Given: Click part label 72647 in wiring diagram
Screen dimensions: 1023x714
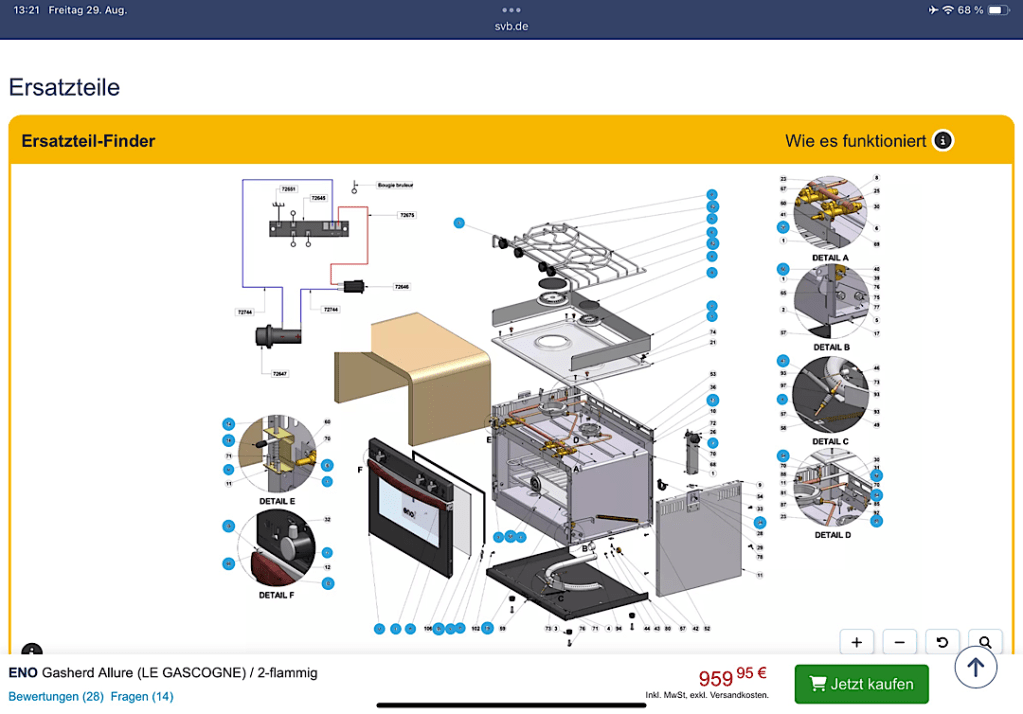Looking at the screenshot, I should [x=279, y=373].
